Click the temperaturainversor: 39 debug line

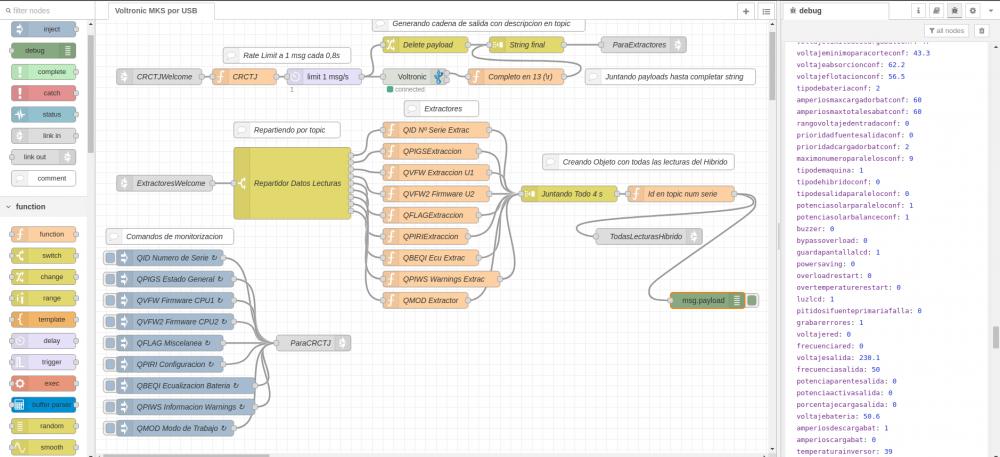844,452
